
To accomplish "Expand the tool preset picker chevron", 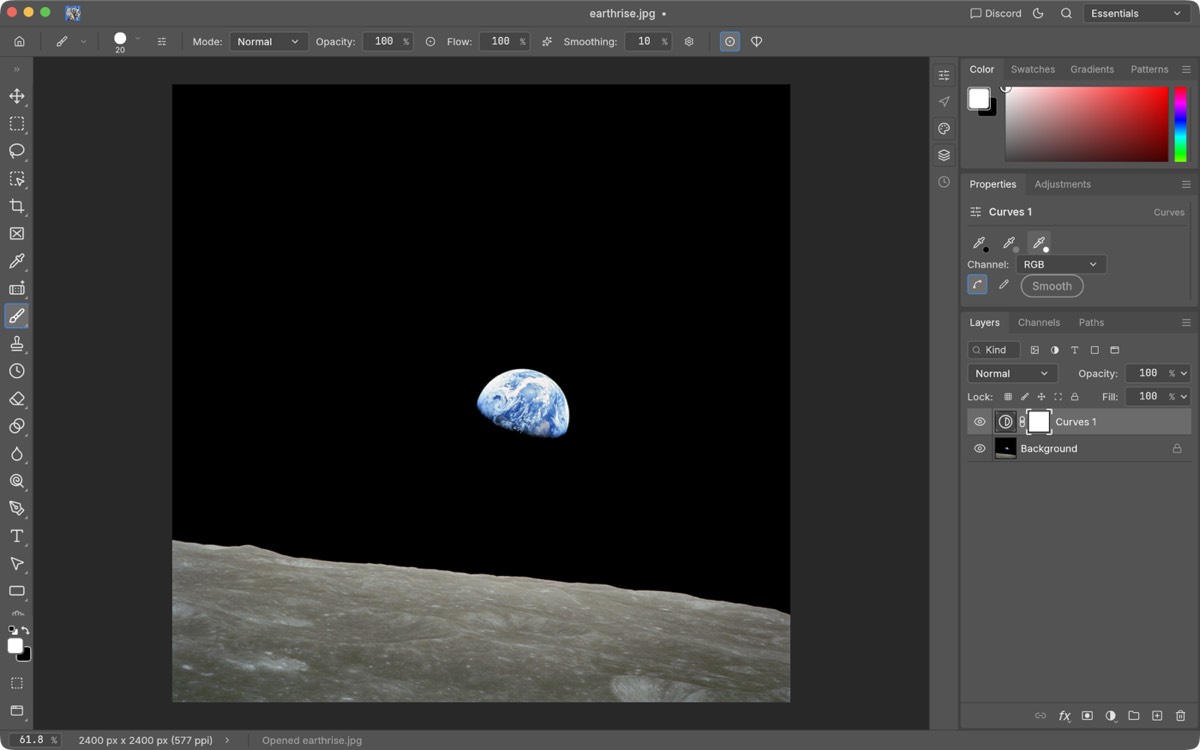I will pyautogui.click(x=83, y=42).
